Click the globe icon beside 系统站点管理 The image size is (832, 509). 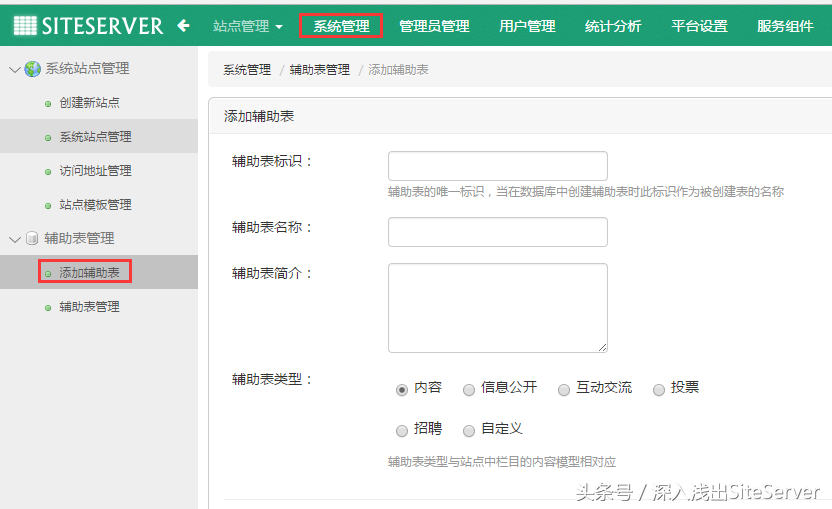click(x=32, y=69)
